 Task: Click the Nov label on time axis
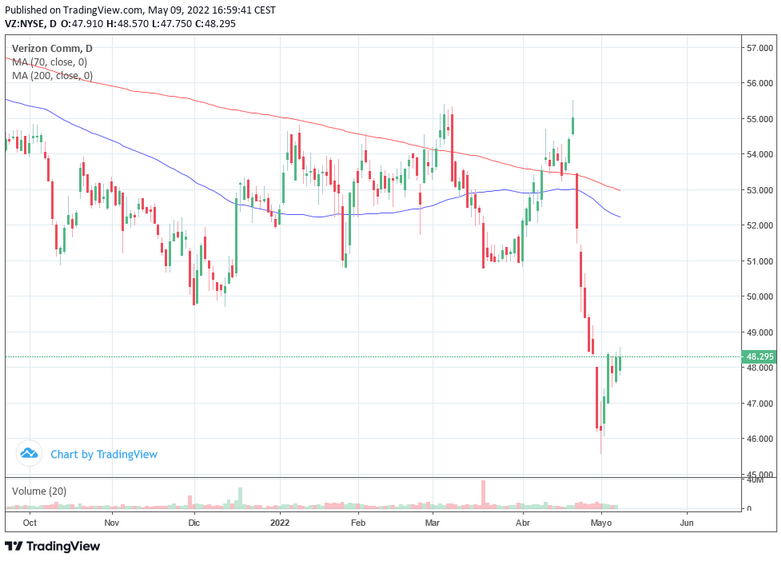(x=112, y=523)
